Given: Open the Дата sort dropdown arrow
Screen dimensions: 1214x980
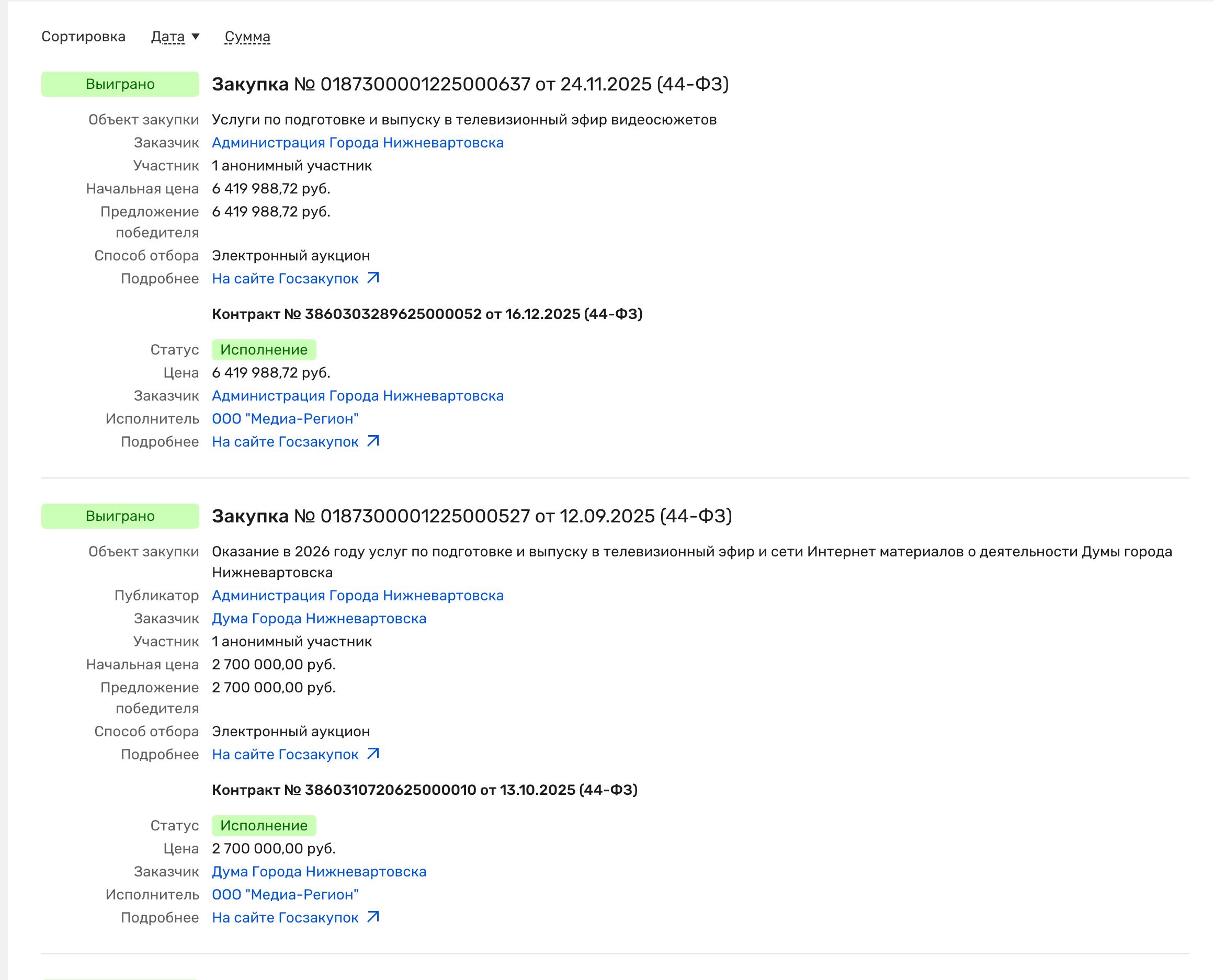Looking at the screenshot, I should pos(196,37).
